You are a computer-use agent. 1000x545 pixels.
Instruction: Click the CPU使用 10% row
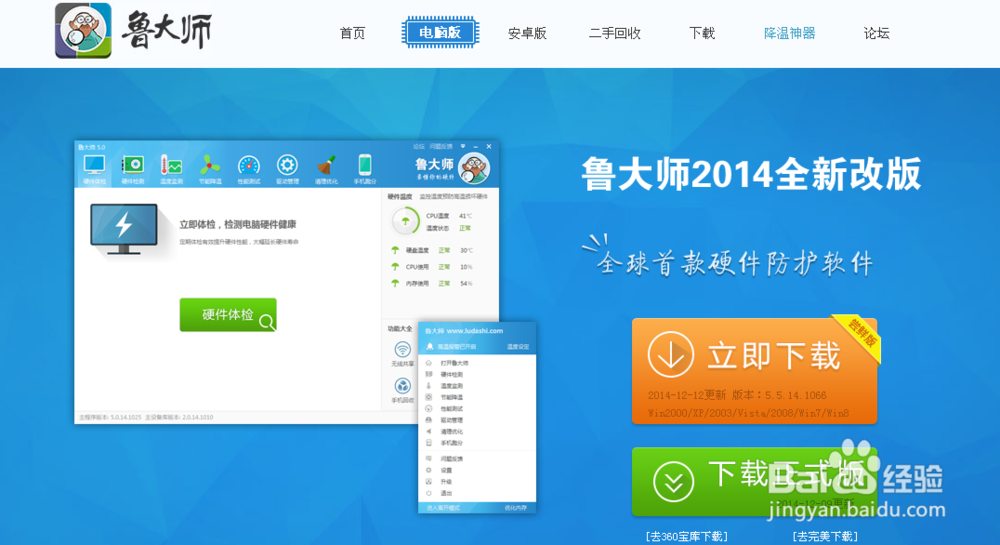(432, 267)
